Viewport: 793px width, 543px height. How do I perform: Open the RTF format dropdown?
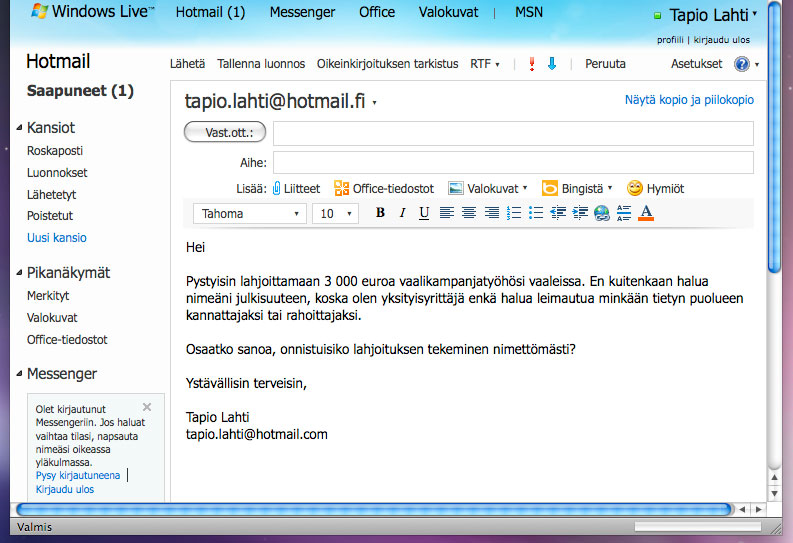[x=485, y=64]
